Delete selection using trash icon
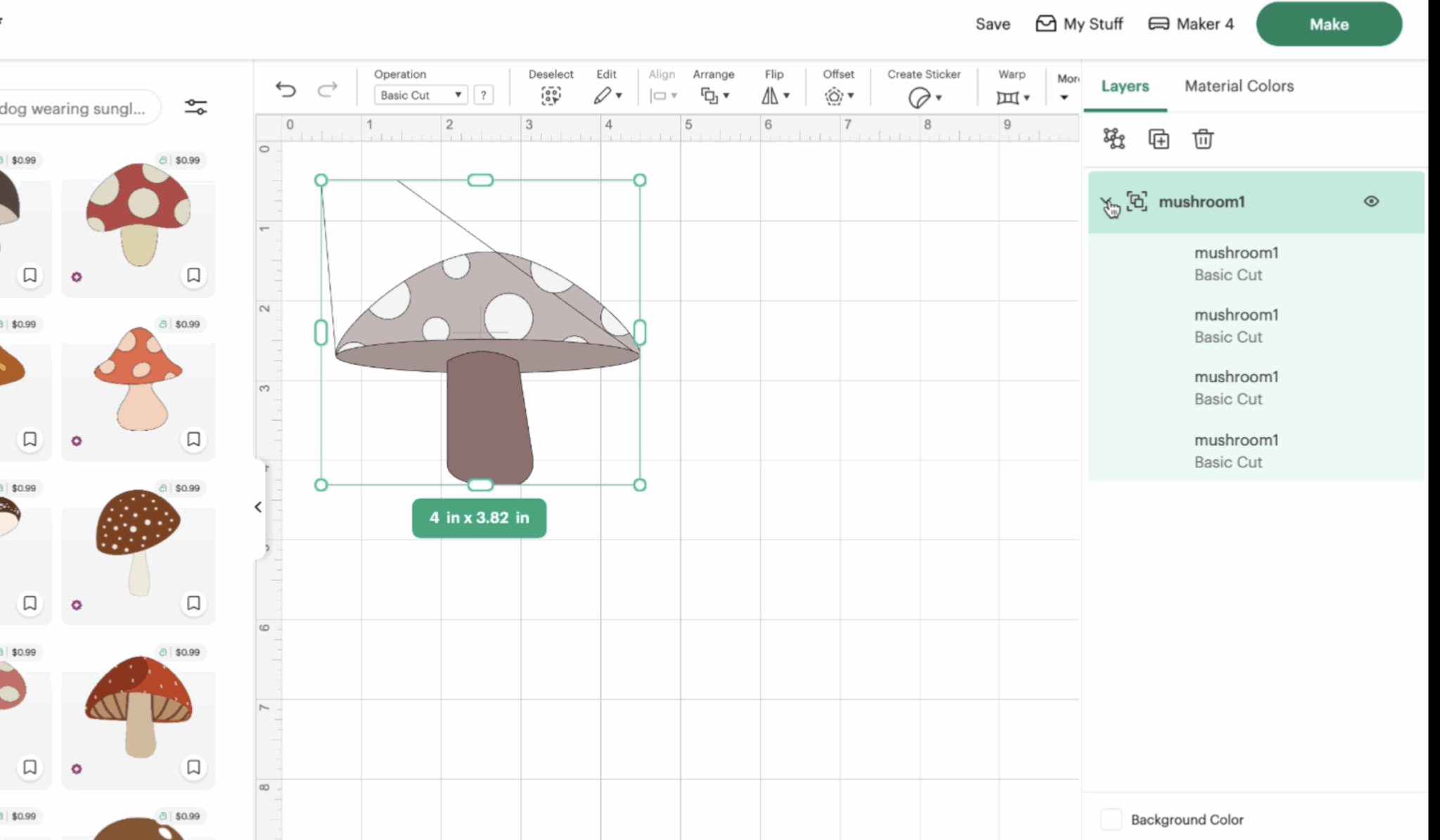The height and width of the screenshot is (840, 1440). [x=1203, y=138]
